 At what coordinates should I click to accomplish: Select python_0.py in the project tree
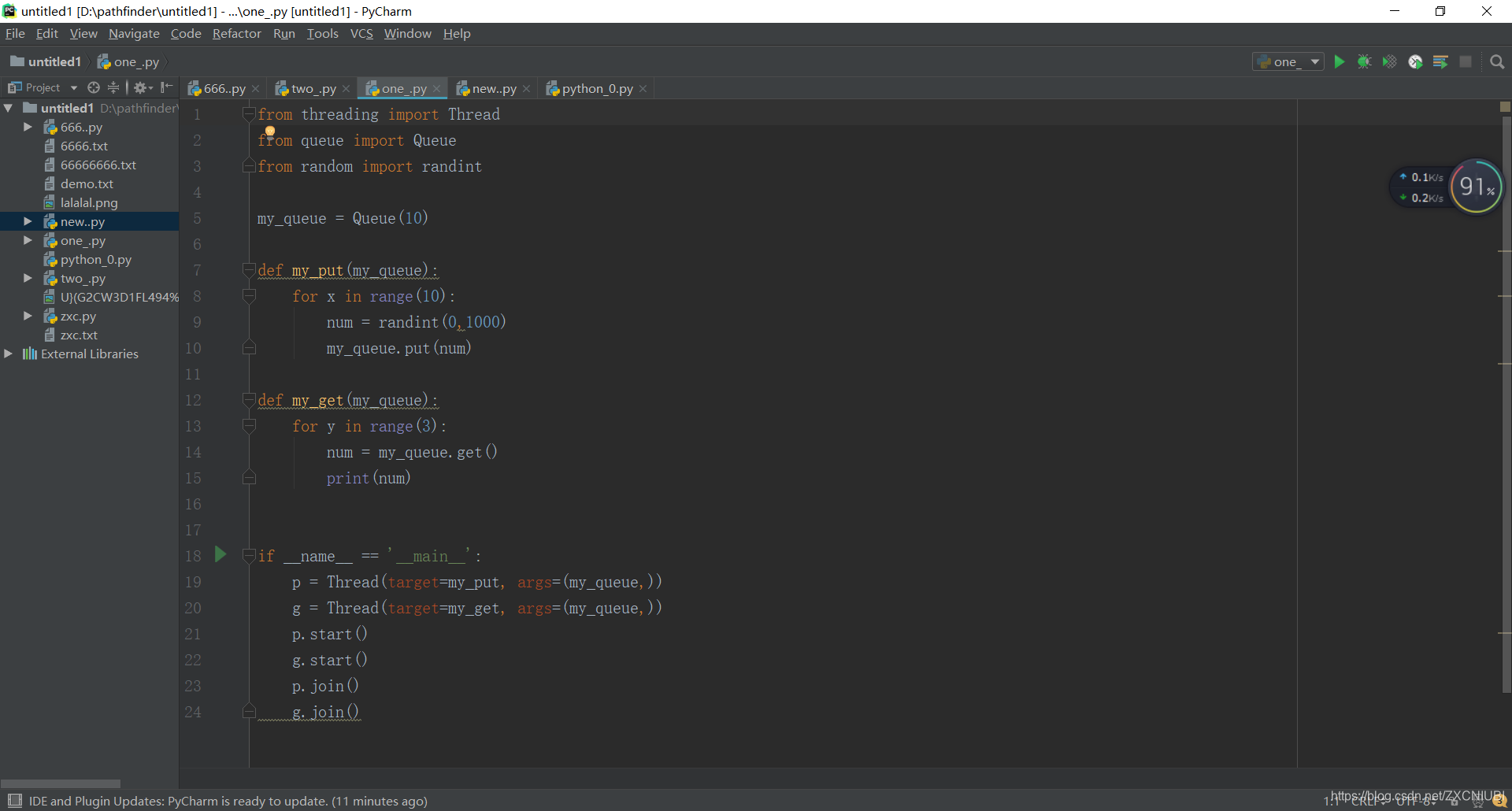point(95,259)
